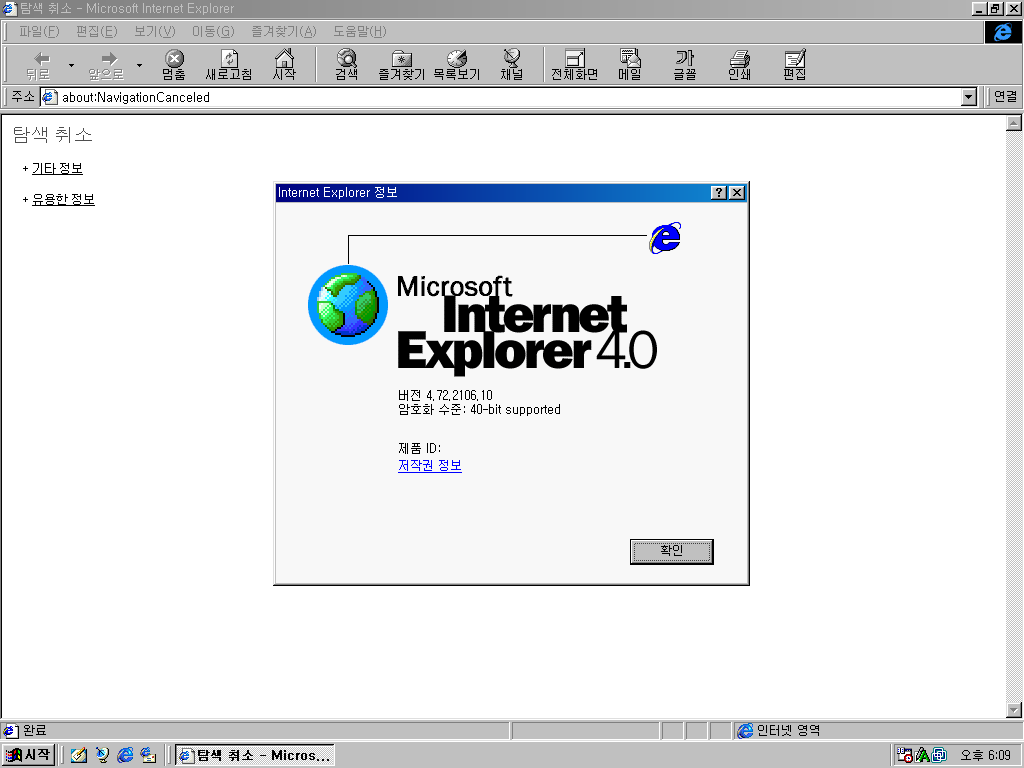The height and width of the screenshot is (768, 1024).
Task: Click the help question mark in dialog title
Action: click(718, 193)
